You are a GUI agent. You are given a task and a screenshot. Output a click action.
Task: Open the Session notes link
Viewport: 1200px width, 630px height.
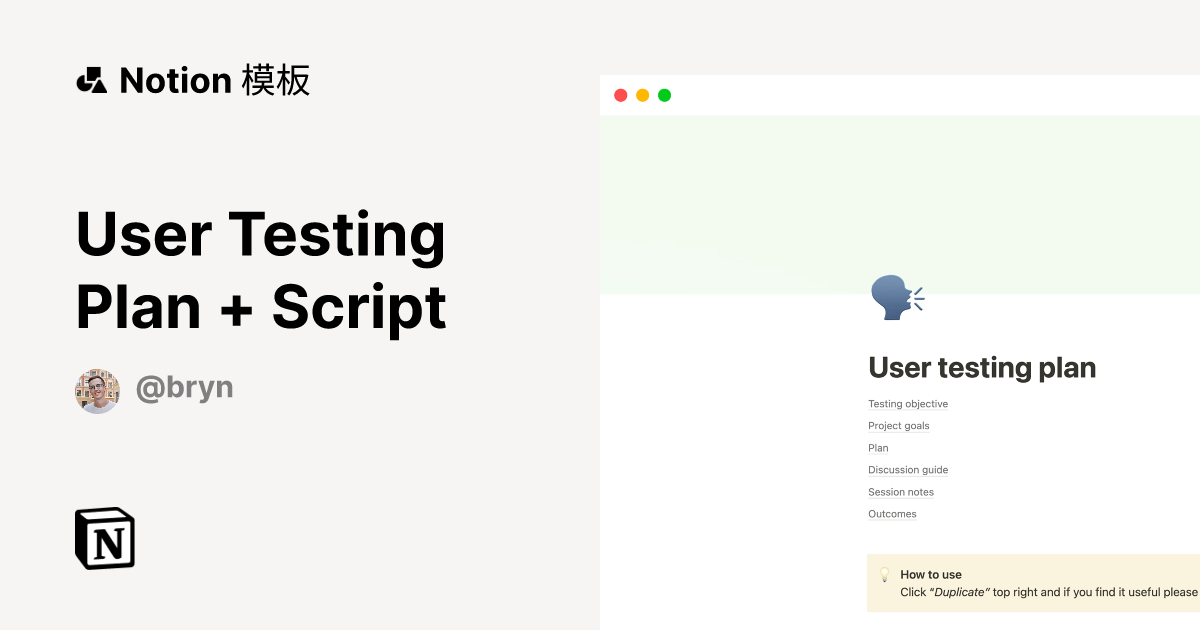900,491
